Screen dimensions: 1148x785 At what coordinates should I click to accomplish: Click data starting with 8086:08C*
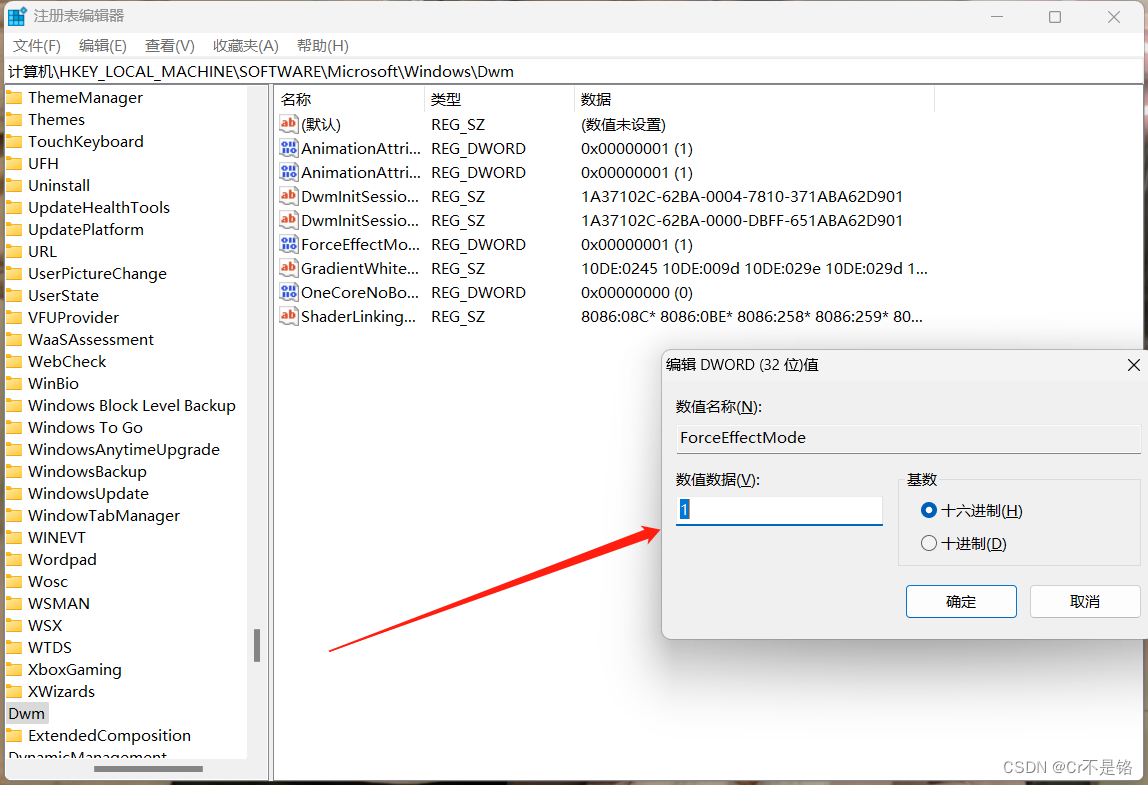752,316
